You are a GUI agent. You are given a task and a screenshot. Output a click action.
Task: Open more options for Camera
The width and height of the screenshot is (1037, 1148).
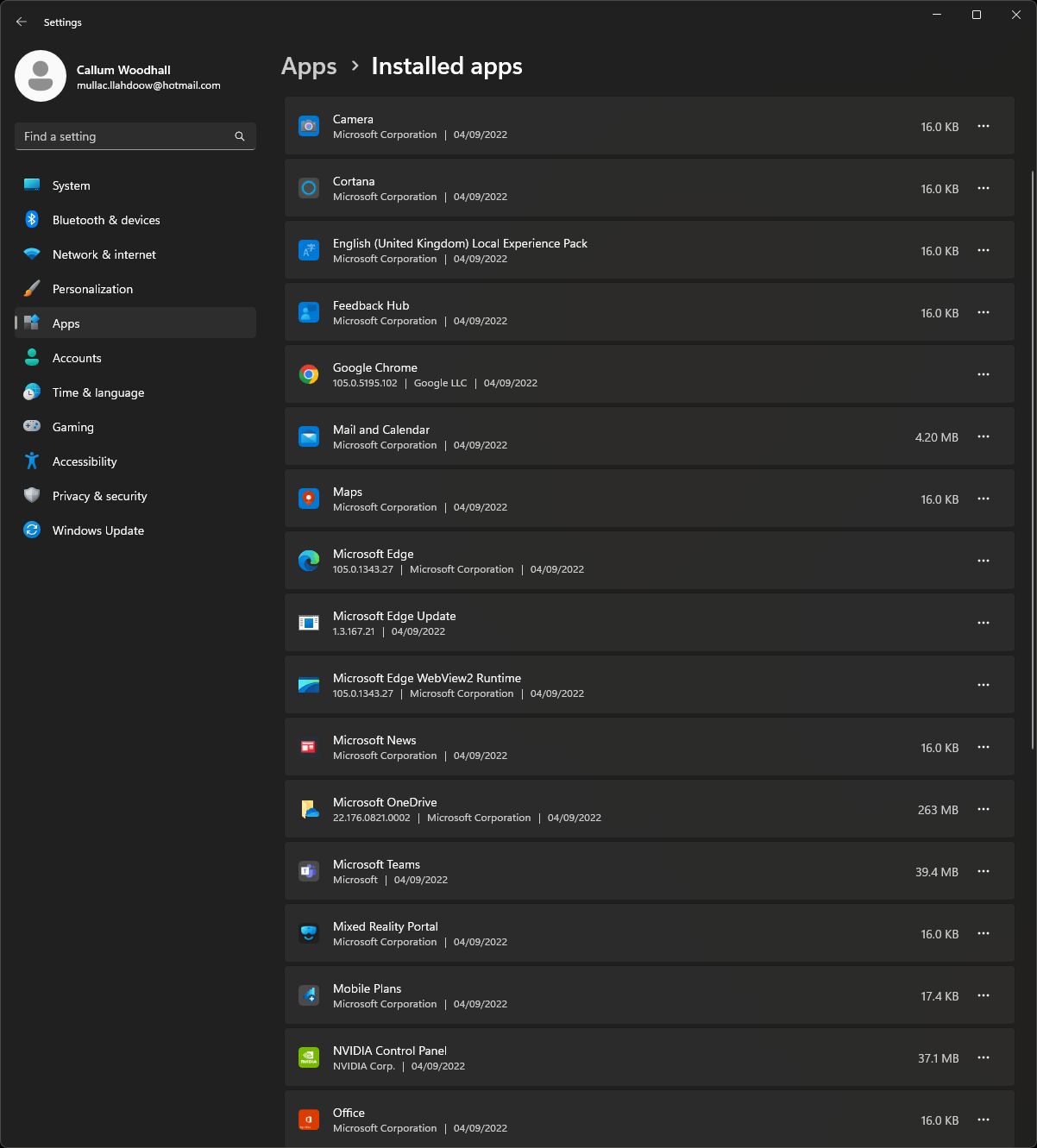[984, 126]
